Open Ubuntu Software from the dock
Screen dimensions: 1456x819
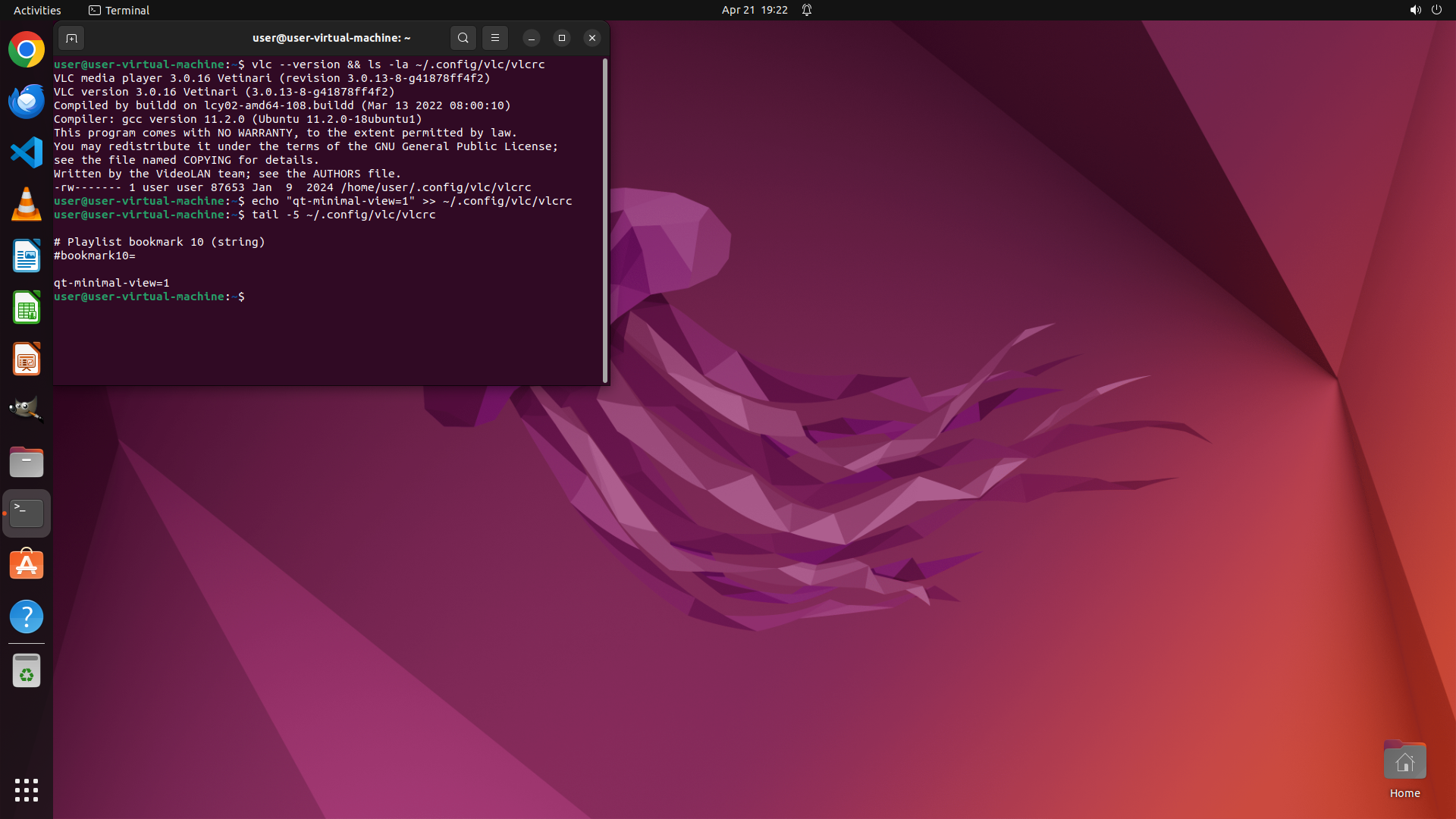pos(27,565)
